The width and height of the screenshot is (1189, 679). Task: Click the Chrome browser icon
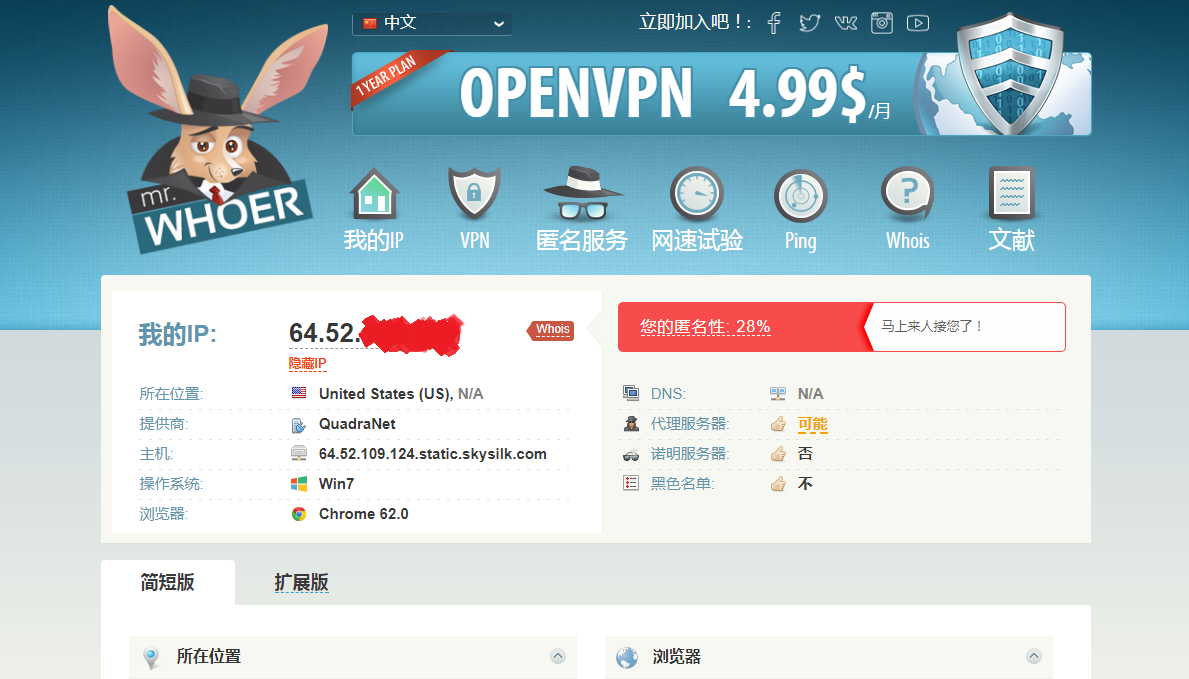tap(299, 514)
